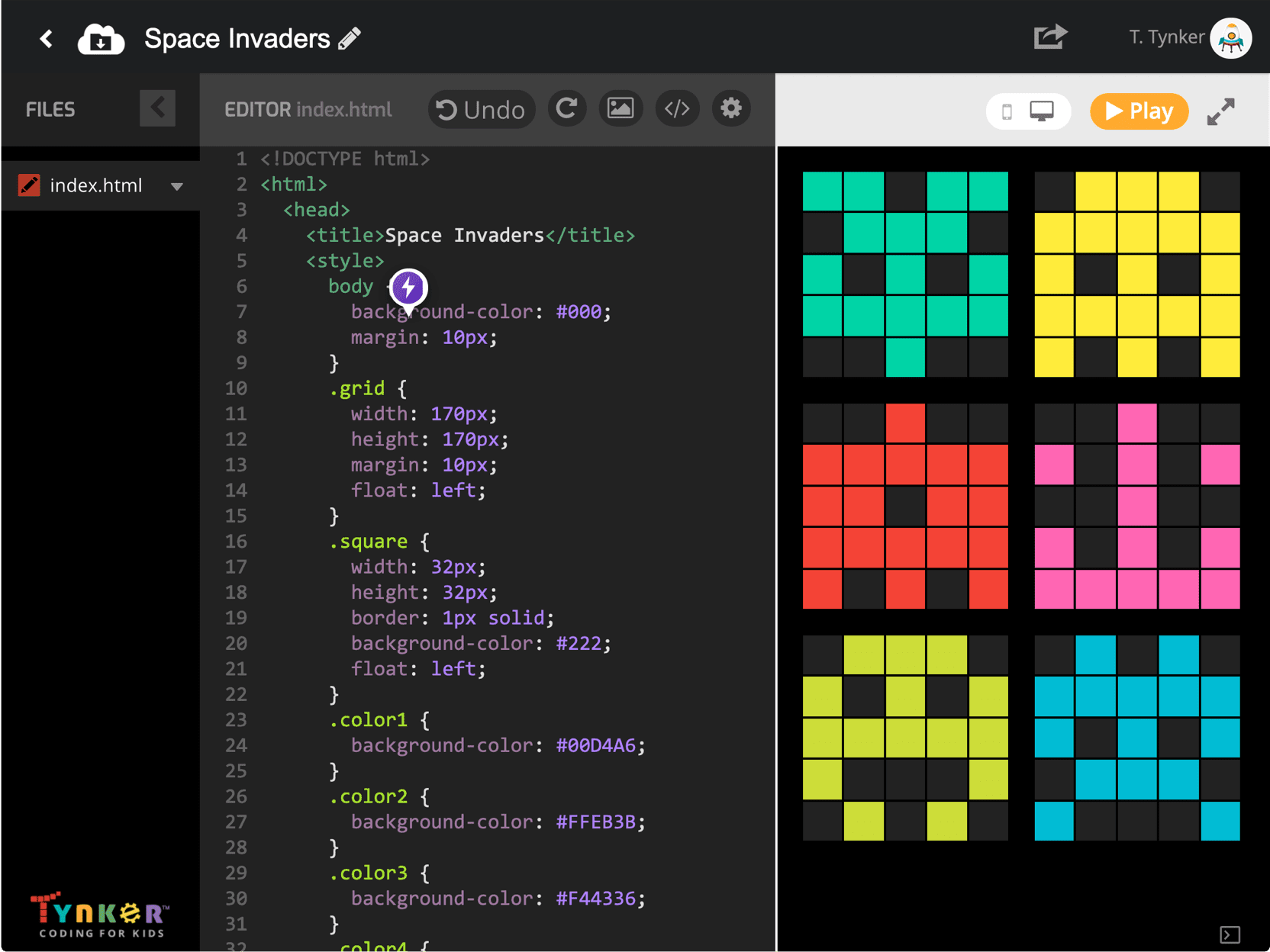Expand preview to full screen
The width and height of the screenshot is (1270, 952).
click(x=1221, y=111)
